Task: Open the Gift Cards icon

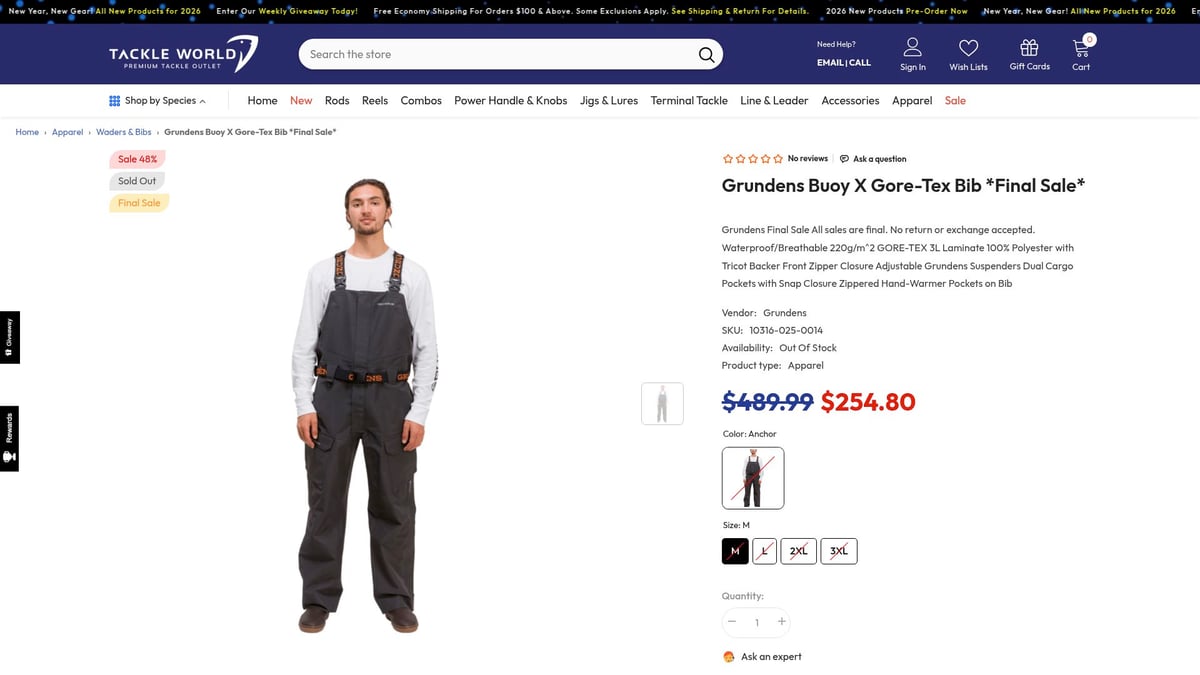Action: (x=1029, y=48)
